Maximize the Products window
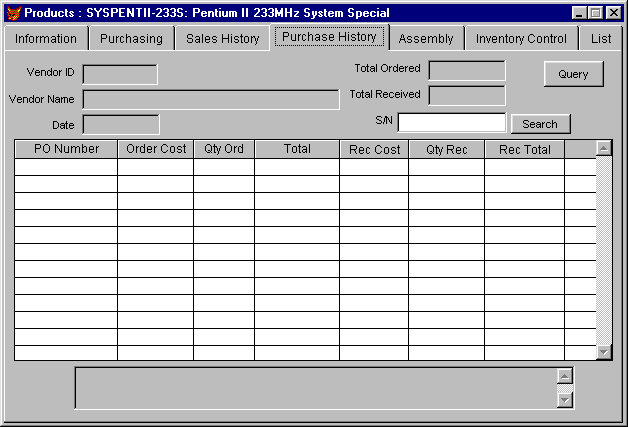Viewport: 628px width, 427px height. point(598,13)
